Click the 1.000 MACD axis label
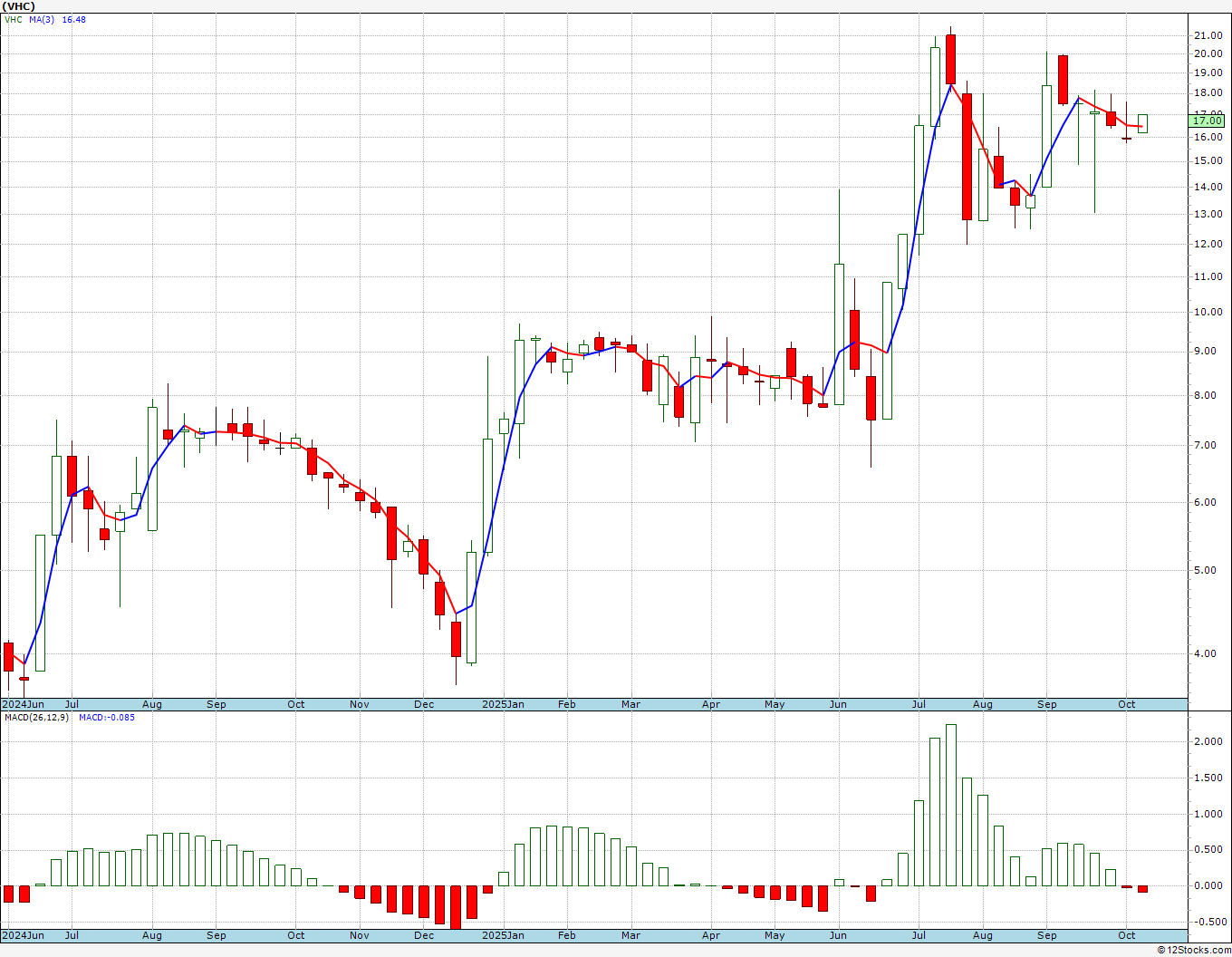The width and height of the screenshot is (1232, 957). click(1210, 814)
